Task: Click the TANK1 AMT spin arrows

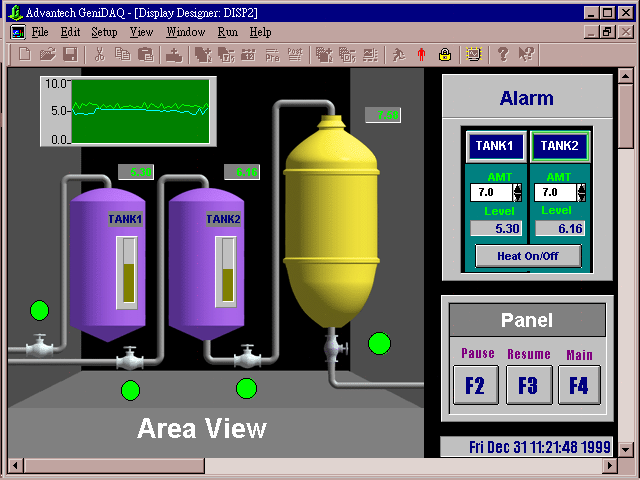Action: [517, 192]
